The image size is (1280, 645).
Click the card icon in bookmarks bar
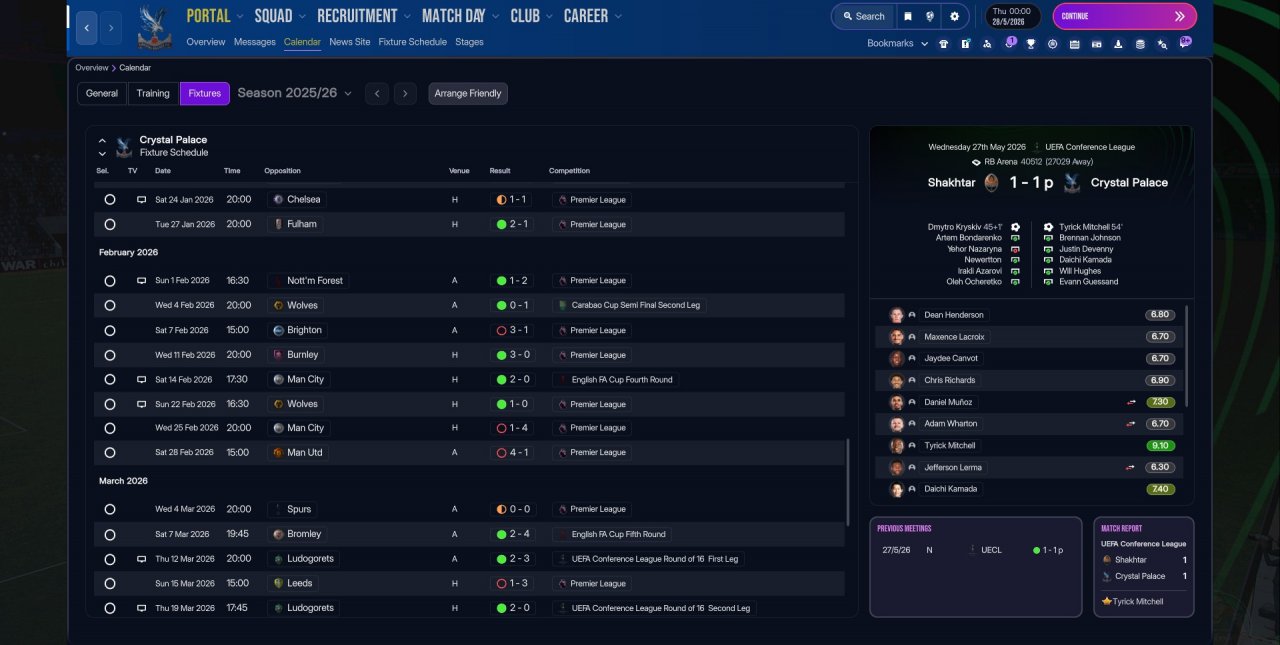[x=1096, y=44]
